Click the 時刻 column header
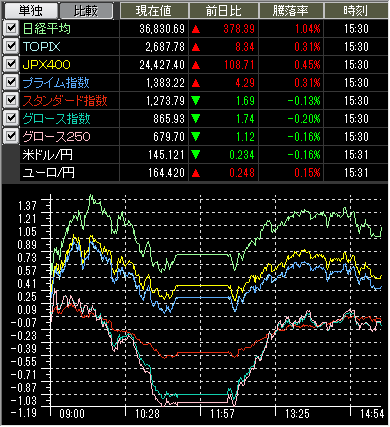390x427 pixels. click(x=356, y=11)
